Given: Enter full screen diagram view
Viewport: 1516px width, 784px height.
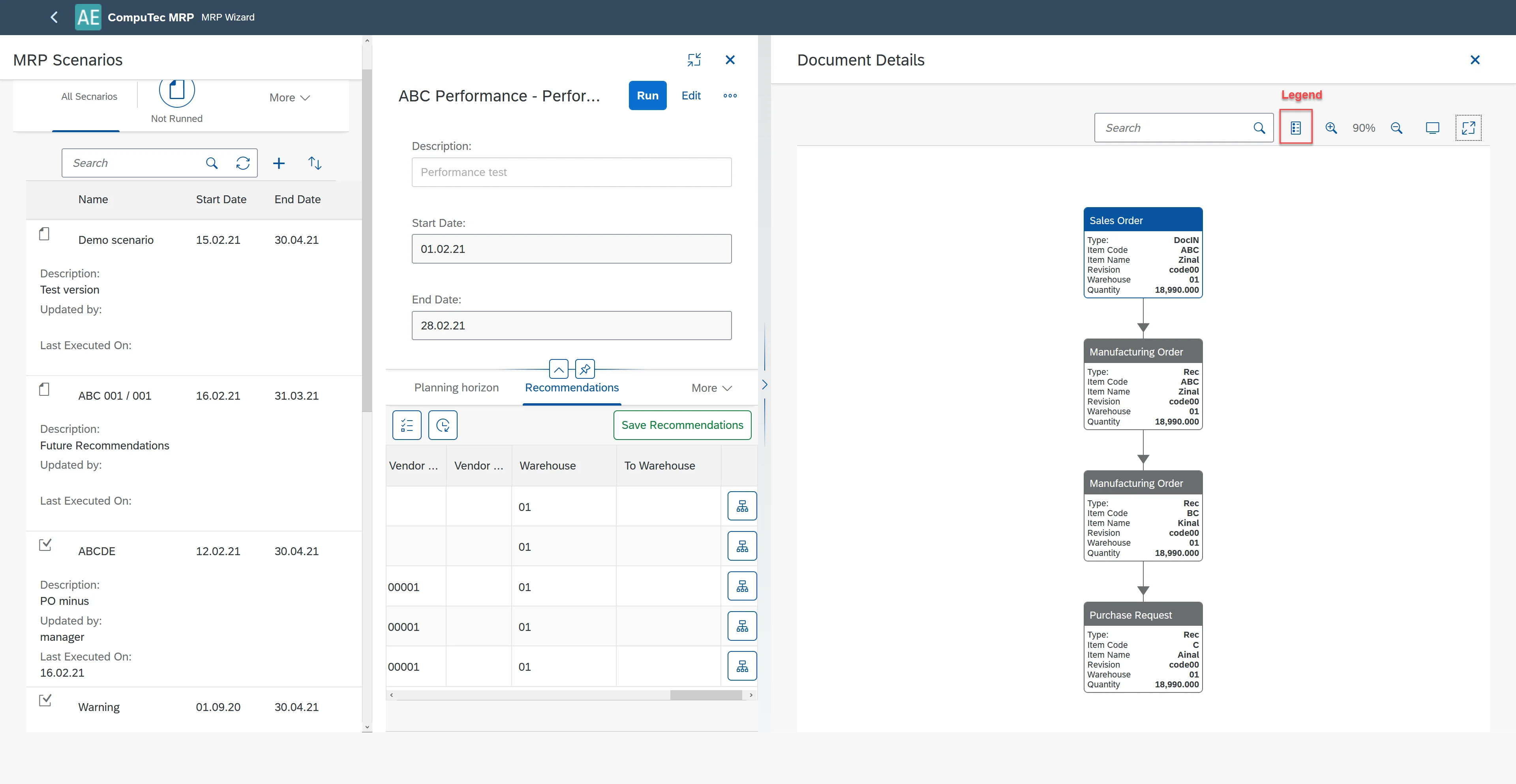Looking at the screenshot, I should point(1468,127).
